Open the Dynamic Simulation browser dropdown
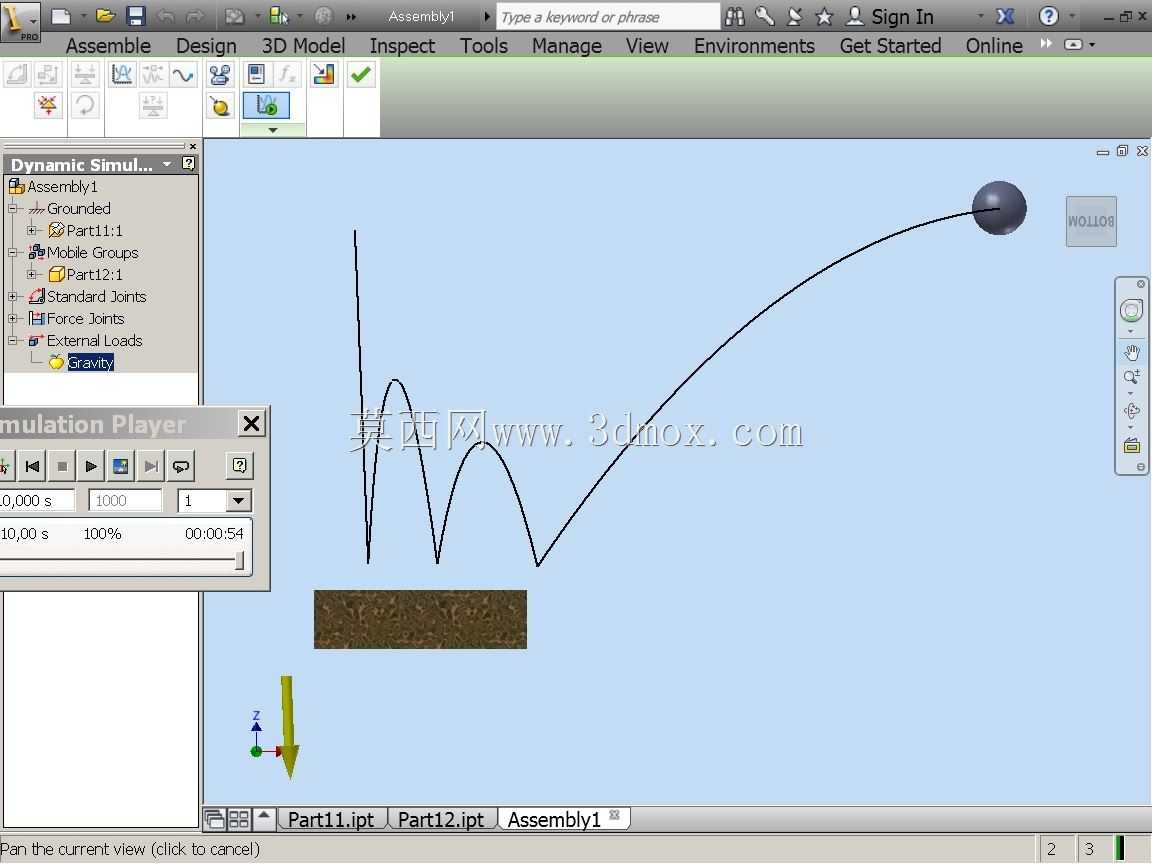This screenshot has height=864, width=1152. click(168, 164)
